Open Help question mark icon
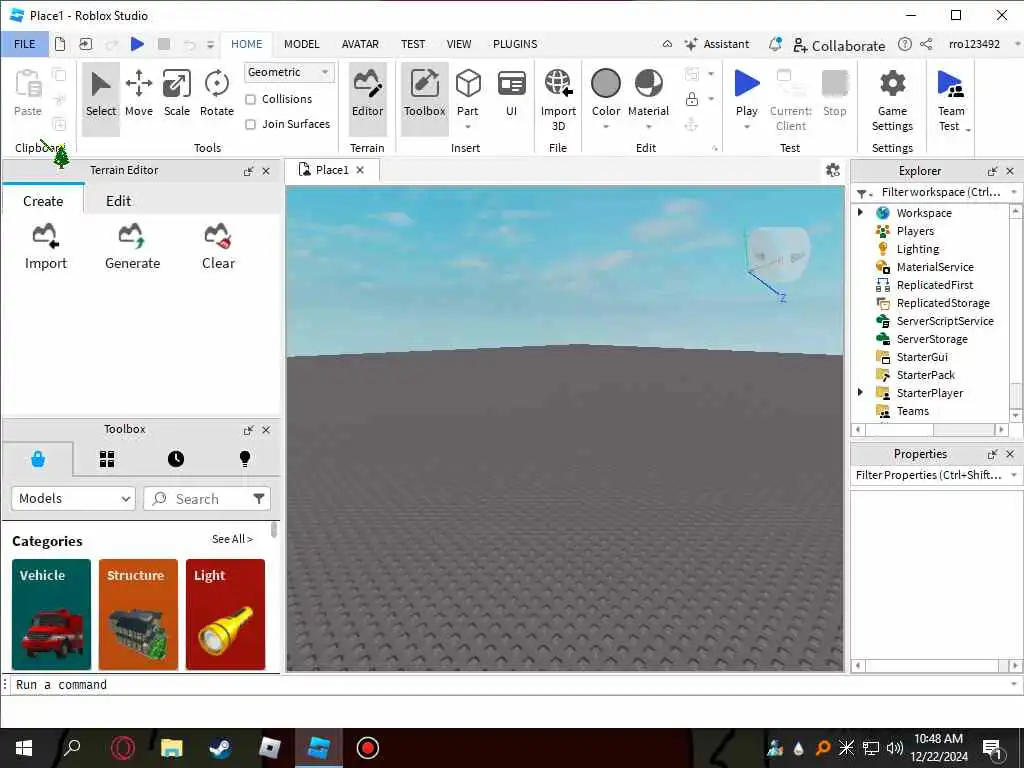Image resolution: width=1024 pixels, height=768 pixels. tap(904, 44)
